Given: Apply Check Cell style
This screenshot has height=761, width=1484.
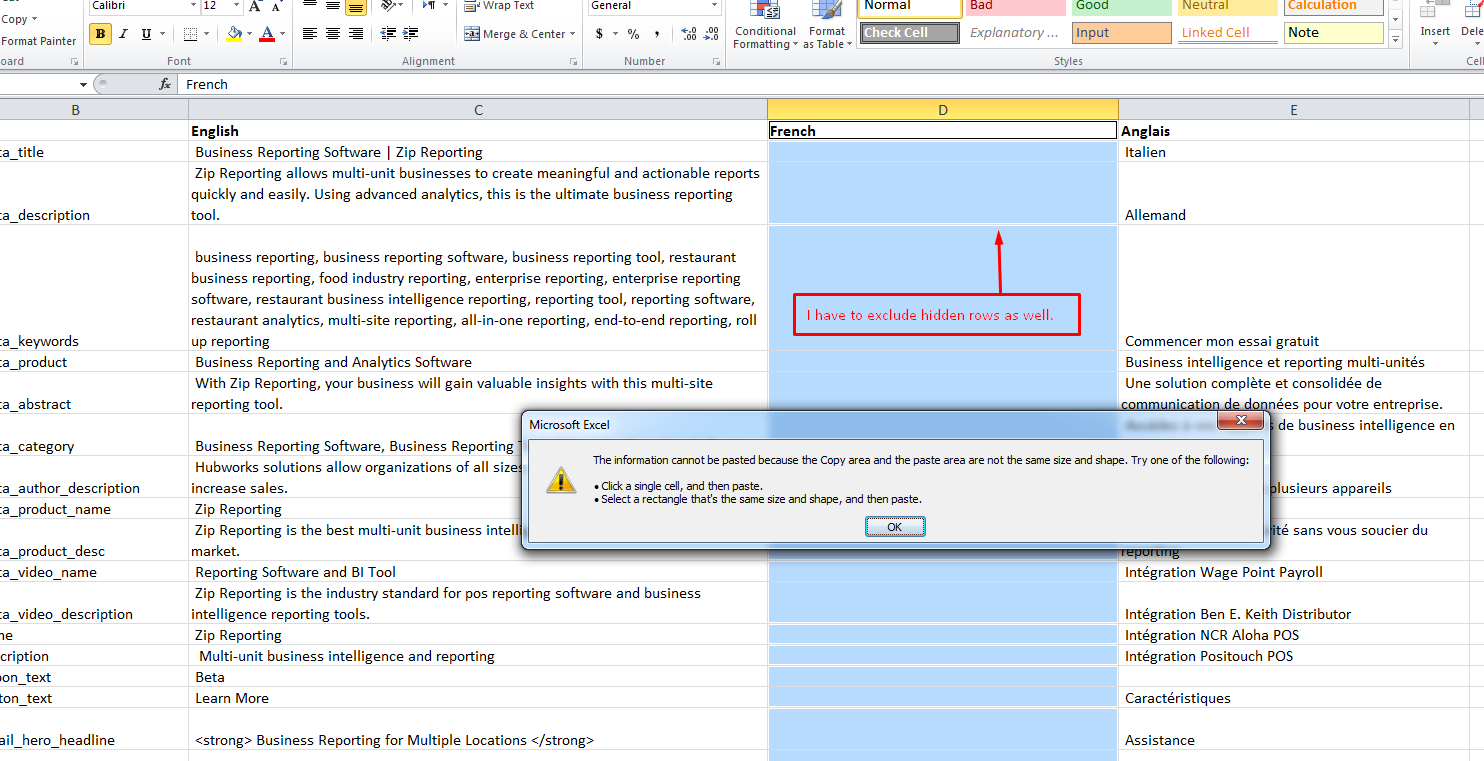Looking at the screenshot, I should [x=910, y=33].
